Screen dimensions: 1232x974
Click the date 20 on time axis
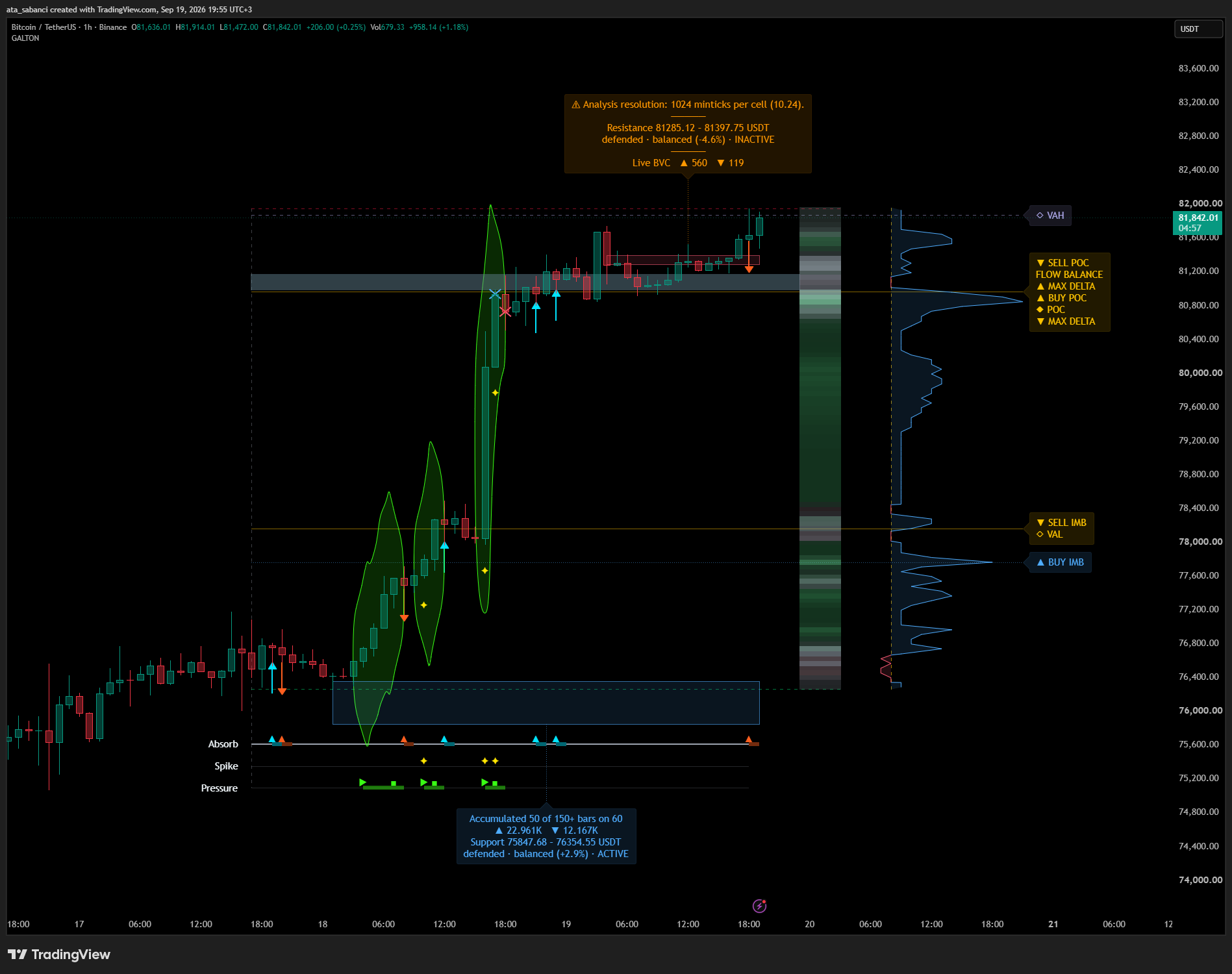[x=809, y=924]
